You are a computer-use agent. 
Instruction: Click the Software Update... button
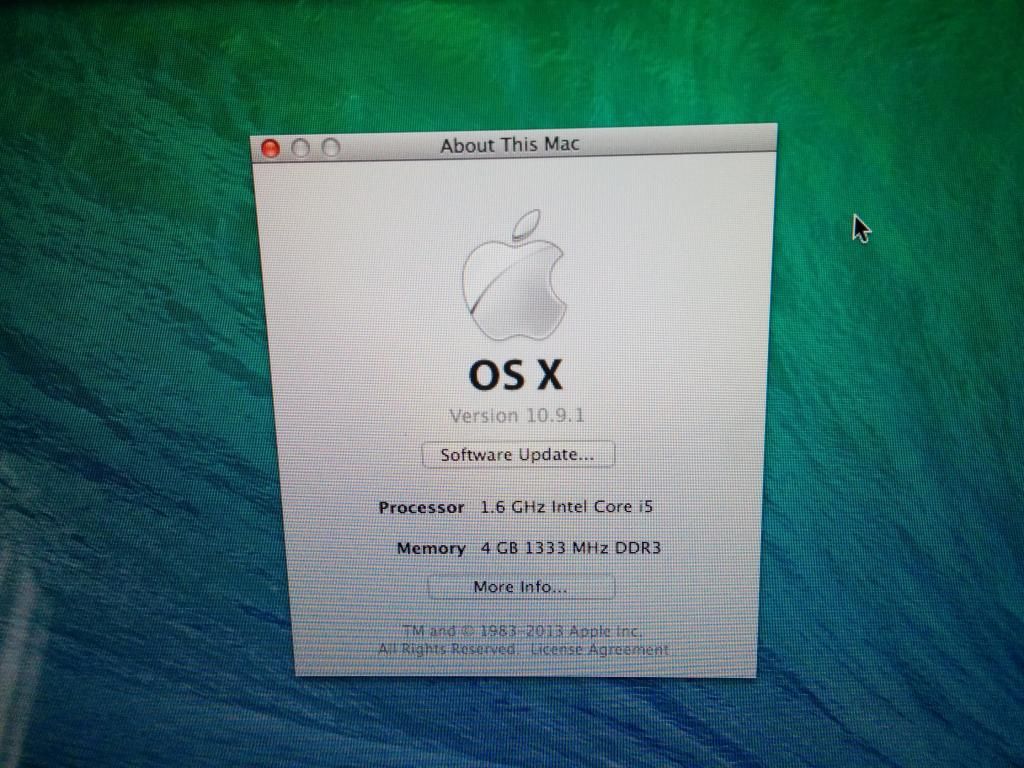(x=518, y=455)
